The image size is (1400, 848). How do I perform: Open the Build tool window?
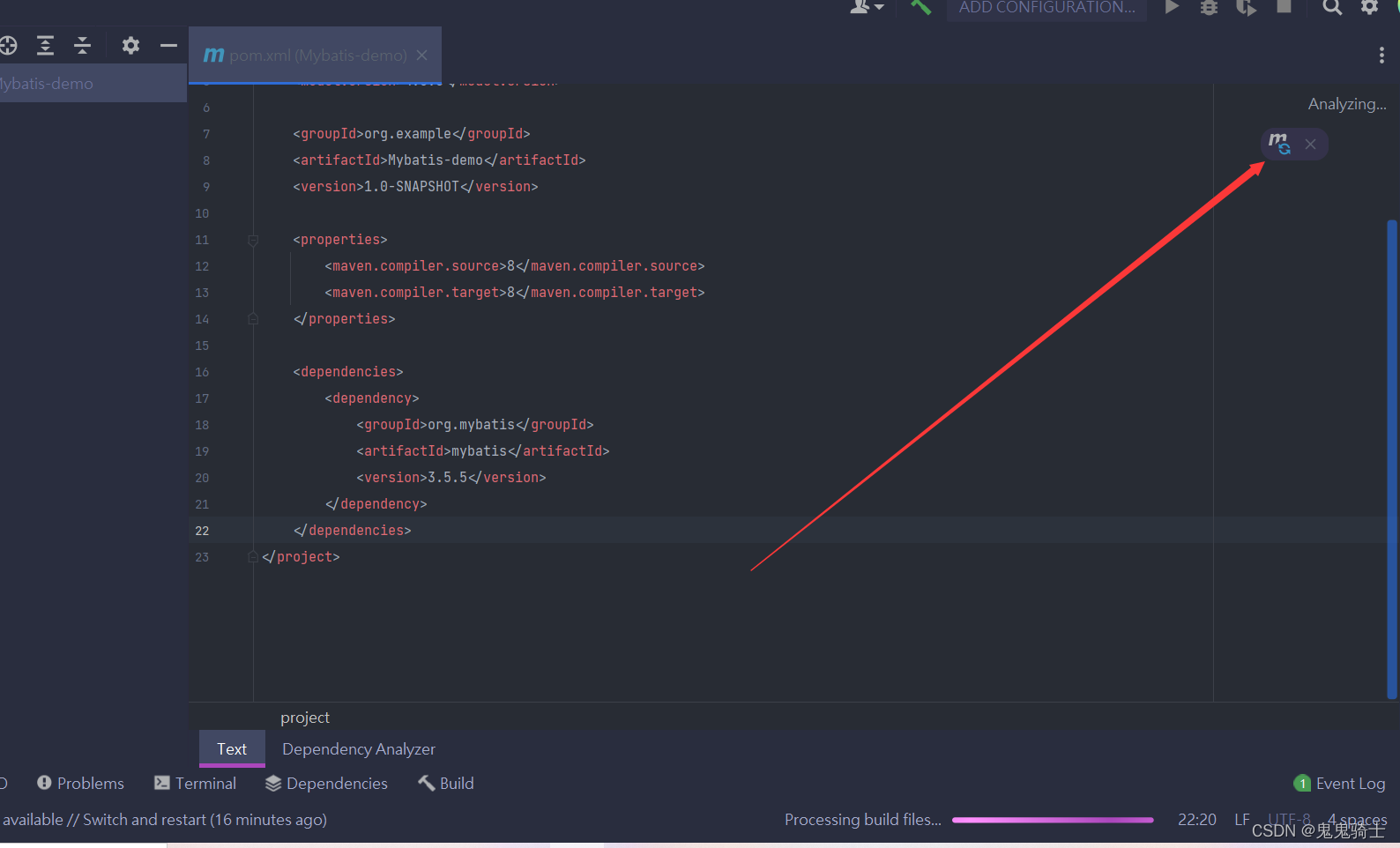point(446,783)
